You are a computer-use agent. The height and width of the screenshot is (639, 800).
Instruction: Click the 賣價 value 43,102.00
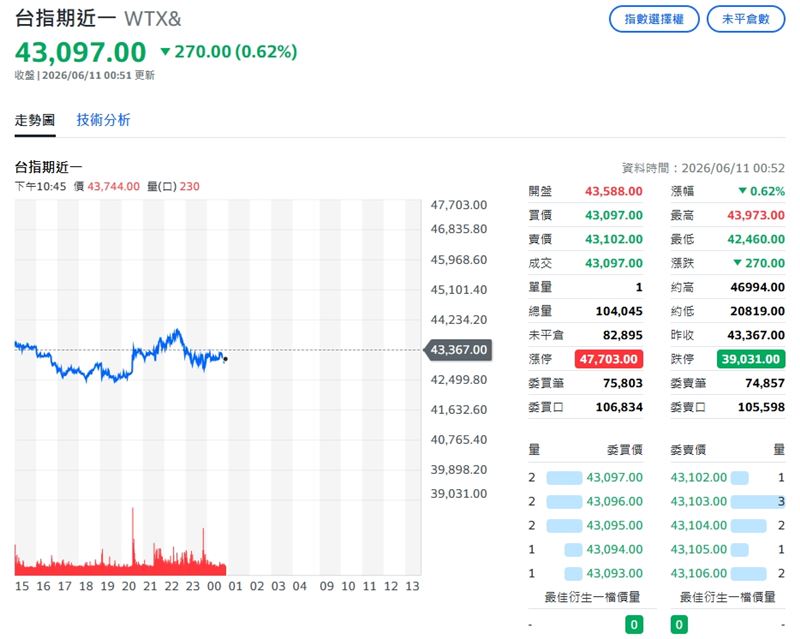click(x=613, y=239)
